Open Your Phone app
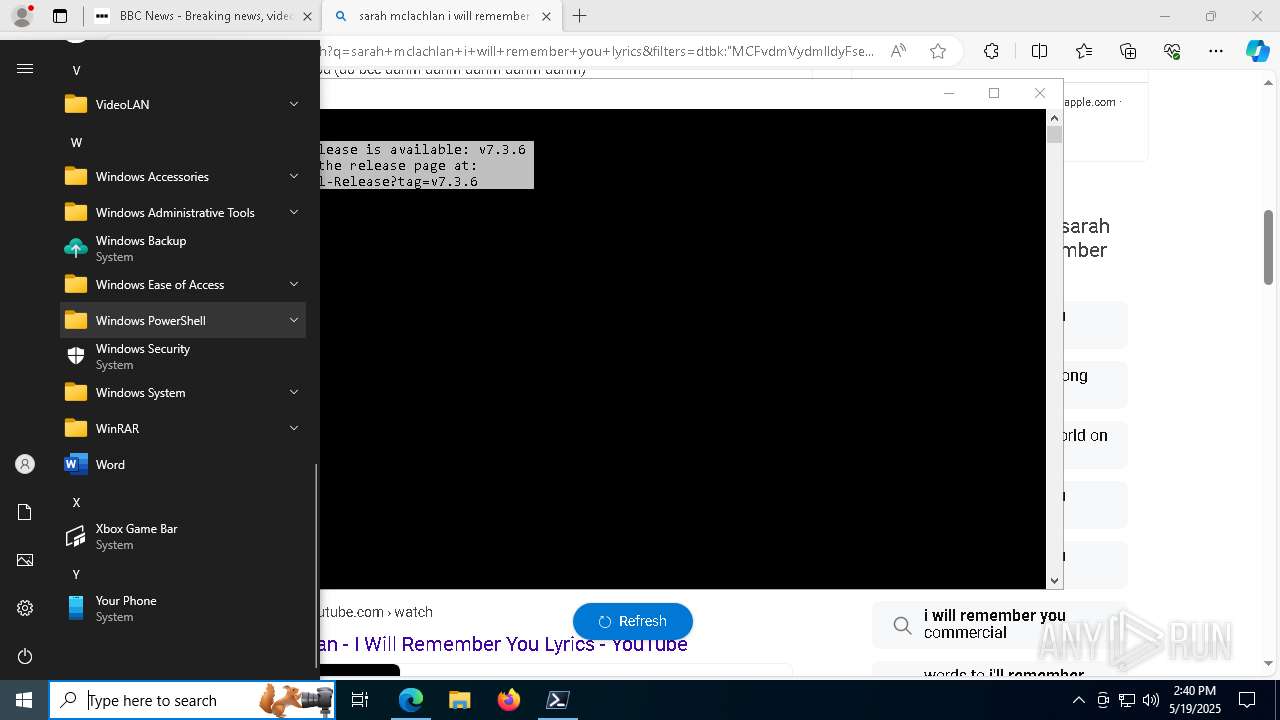The height and width of the screenshot is (720, 1280). pyautogui.click(x=183, y=608)
